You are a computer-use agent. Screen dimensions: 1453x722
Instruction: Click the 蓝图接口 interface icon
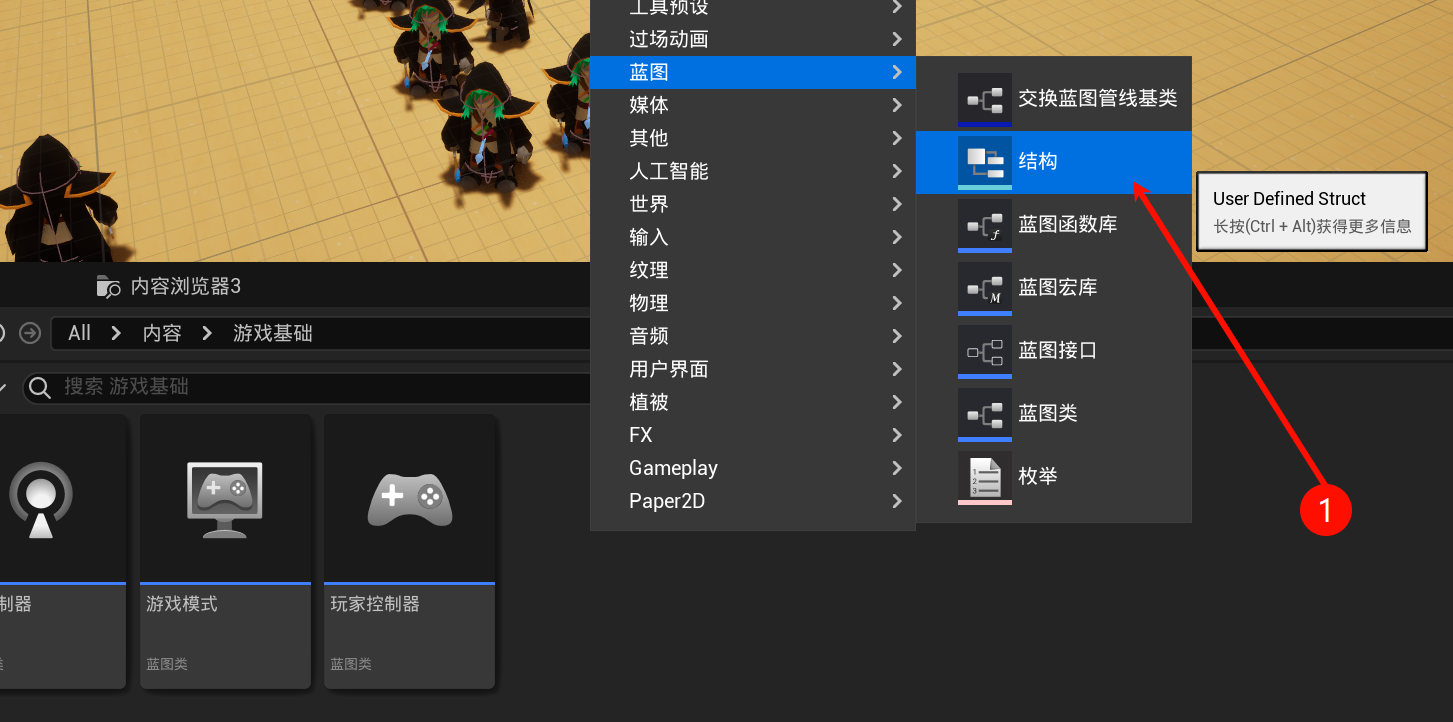[x=984, y=351]
